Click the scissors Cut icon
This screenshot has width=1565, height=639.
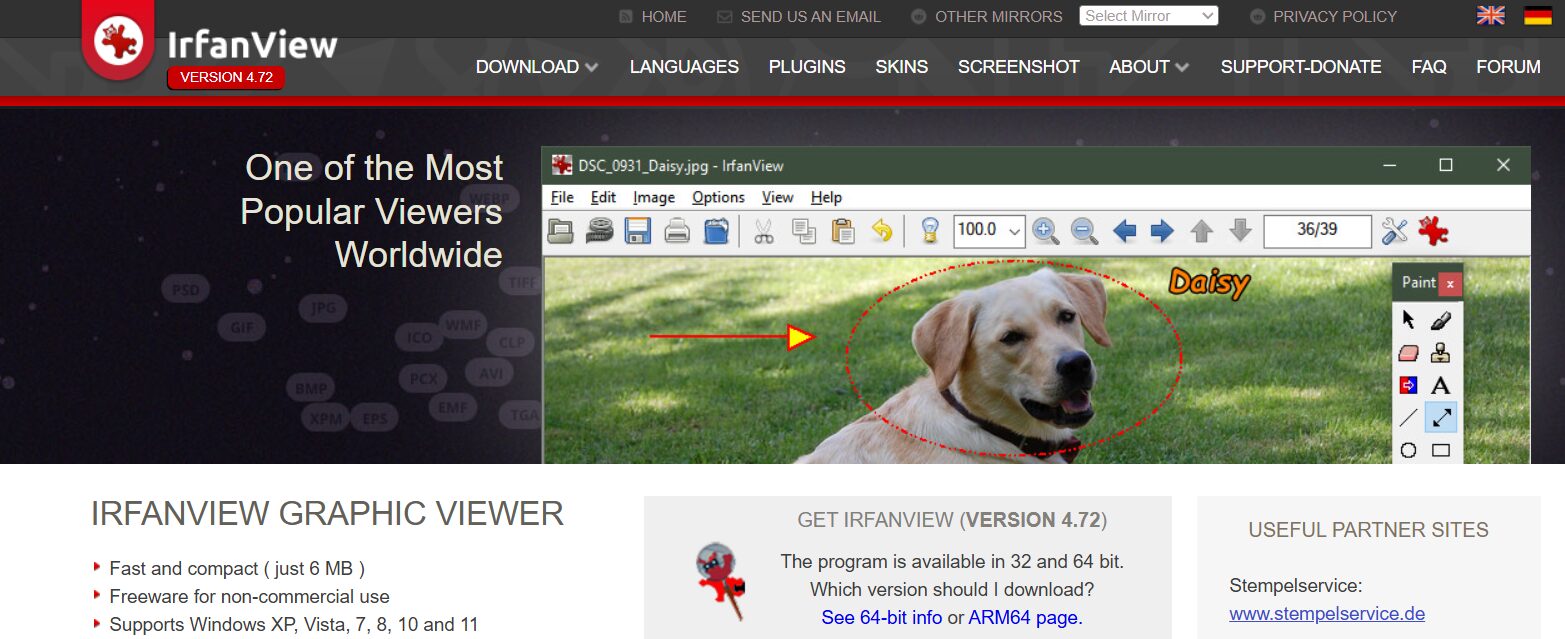[764, 231]
